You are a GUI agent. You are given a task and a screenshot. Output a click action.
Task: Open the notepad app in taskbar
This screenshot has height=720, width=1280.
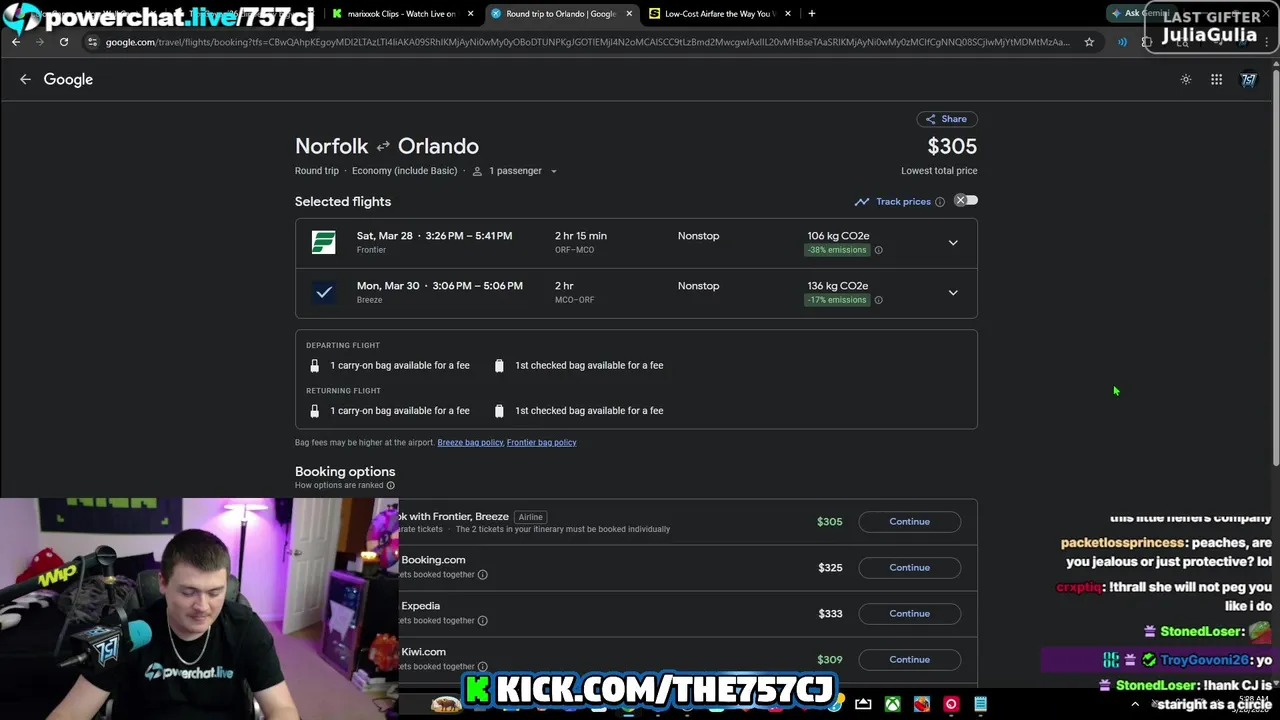[x=980, y=704]
